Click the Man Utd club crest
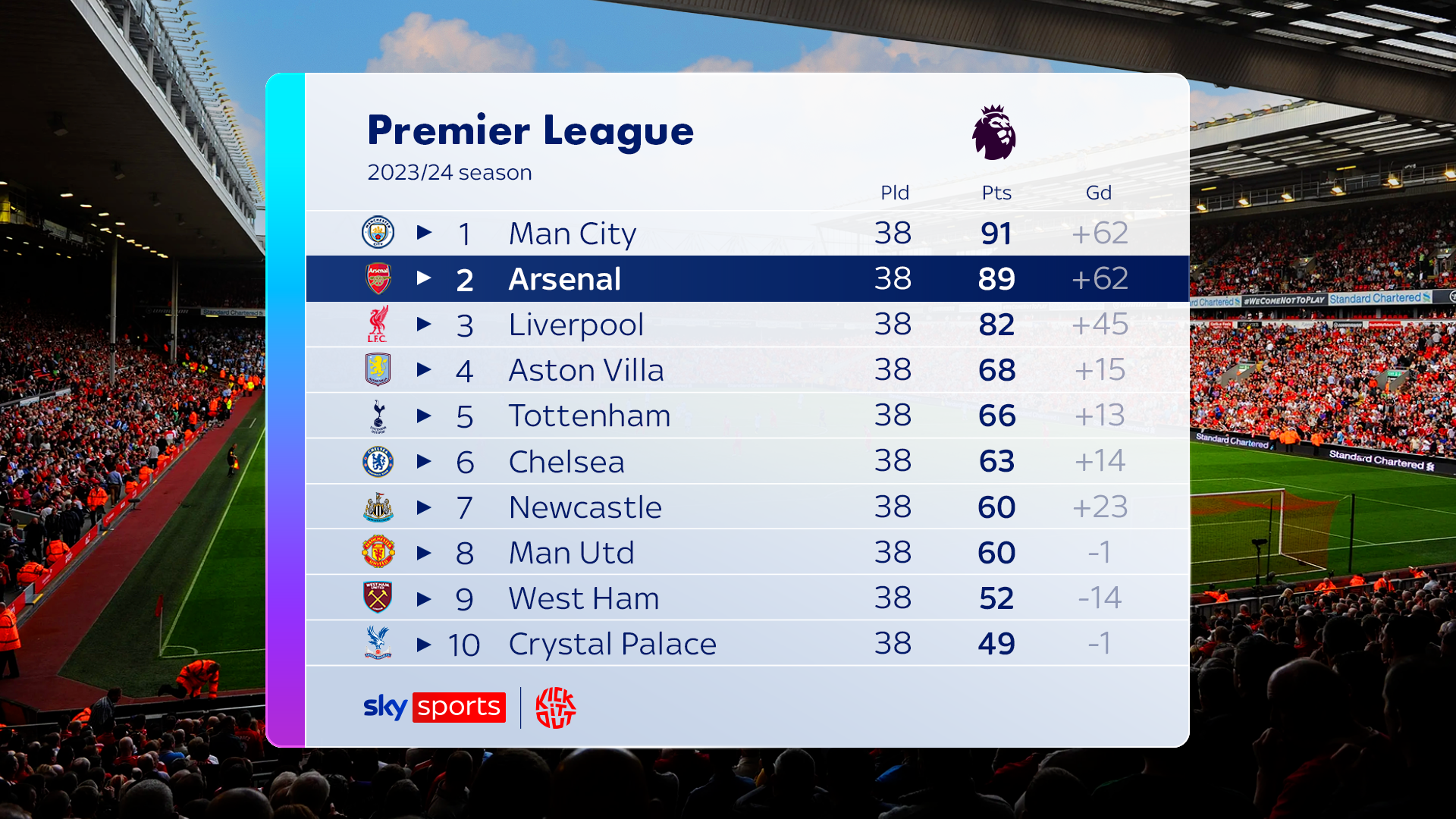1456x819 pixels. [378, 553]
